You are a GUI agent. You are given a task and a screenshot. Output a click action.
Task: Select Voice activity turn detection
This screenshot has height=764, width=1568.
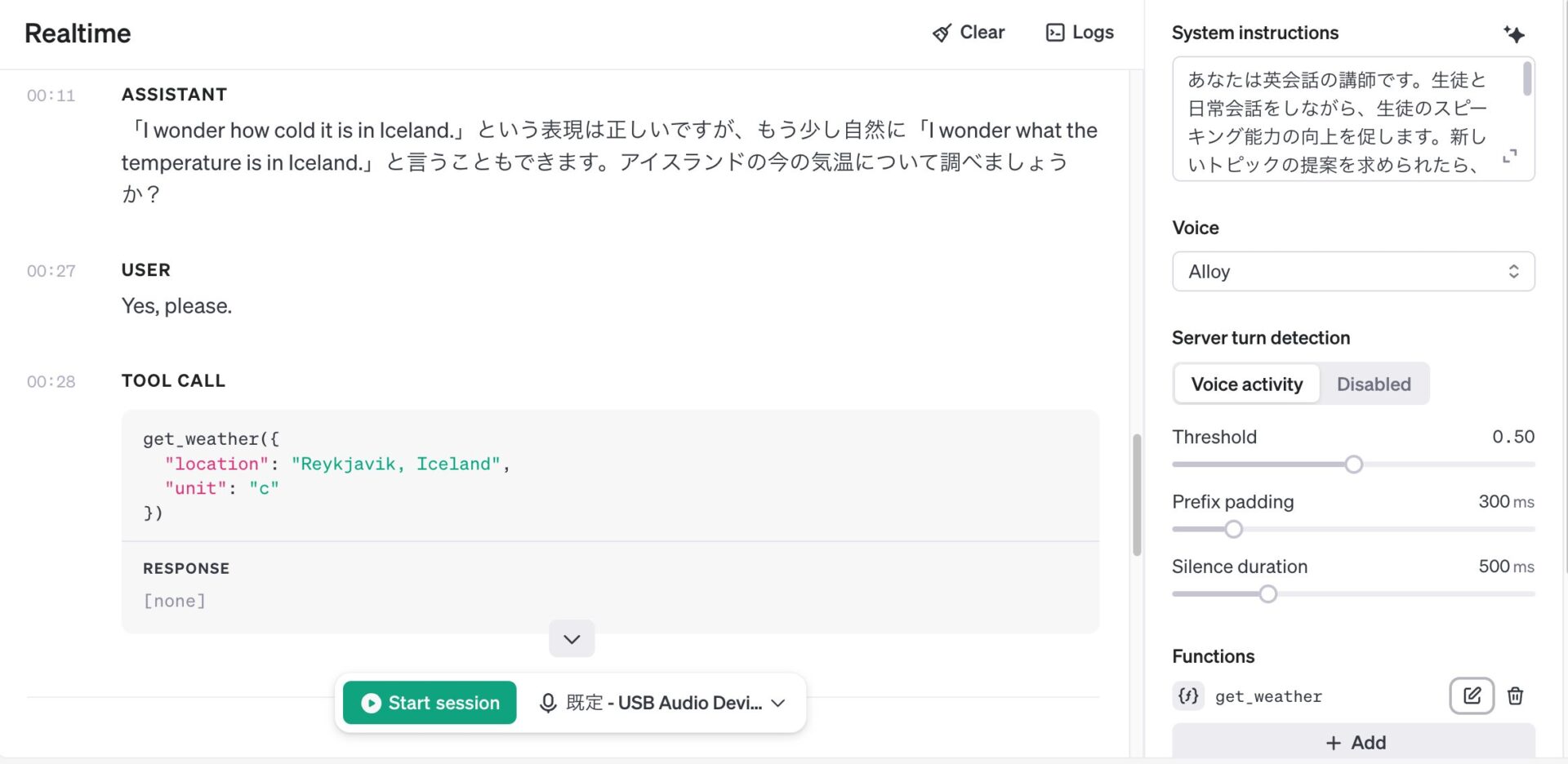tap(1246, 384)
